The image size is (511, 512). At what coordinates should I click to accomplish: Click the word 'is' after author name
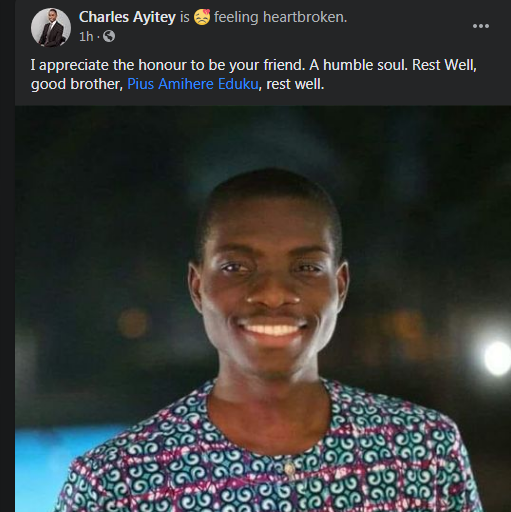(x=185, y=17)
